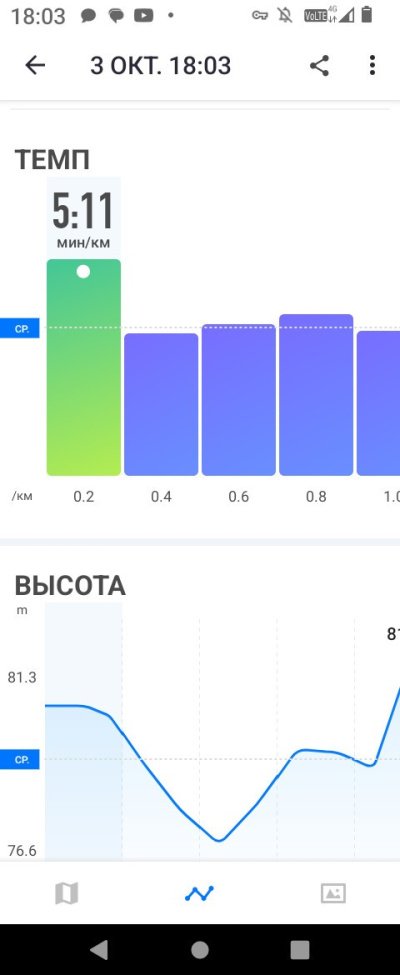The width and height of the screenshot is (400, 975).
Task: Go back using the arrow icon
Action: tap(35, 65)
